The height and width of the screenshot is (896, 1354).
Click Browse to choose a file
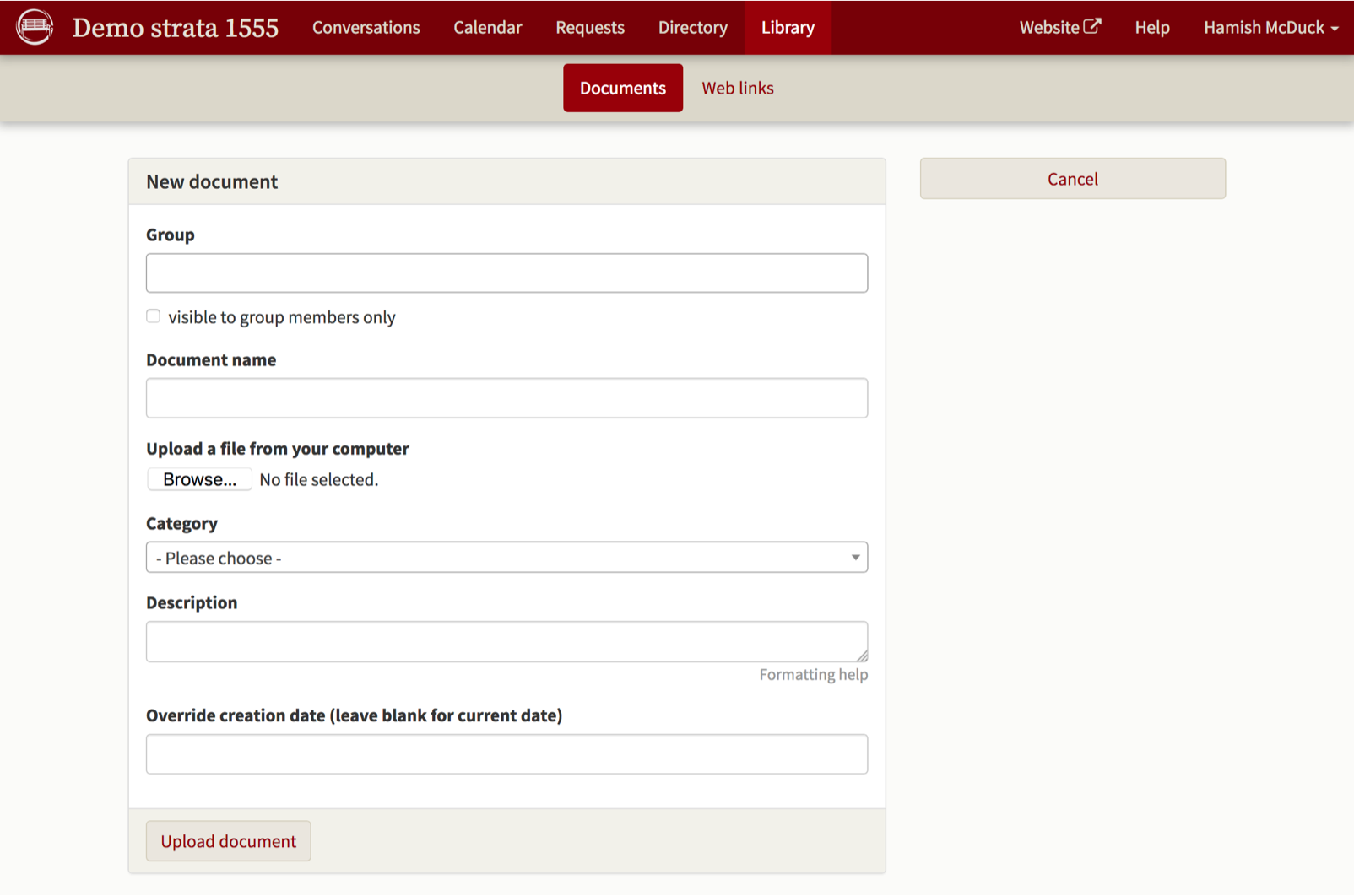click(199, 479)
